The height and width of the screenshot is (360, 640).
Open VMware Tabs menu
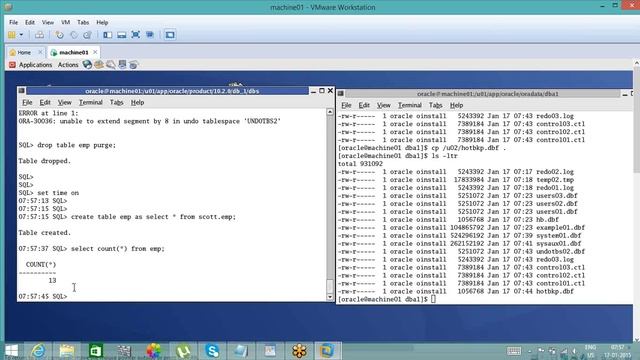[x=83, y=22]
